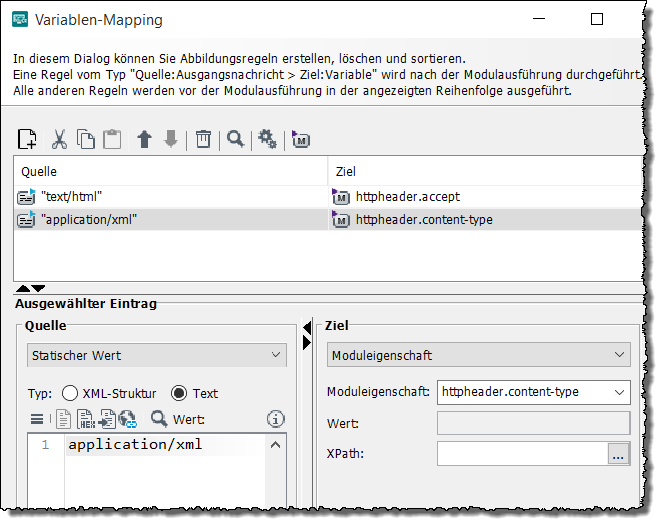The height and width of the screenshot is (527, 664).
Task: Open the Statischer Wert source dropdown
Action: click(x=156, y=355)
